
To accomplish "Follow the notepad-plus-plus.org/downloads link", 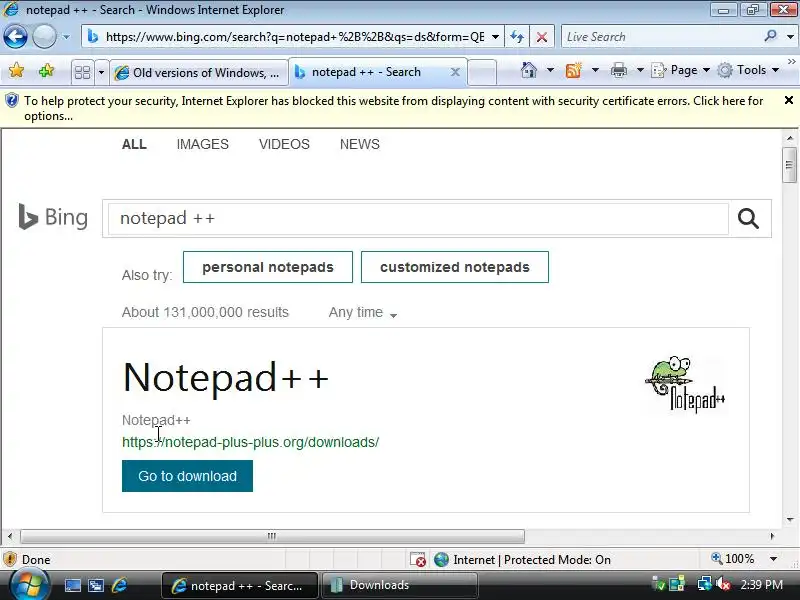I will tap(251, 442).
